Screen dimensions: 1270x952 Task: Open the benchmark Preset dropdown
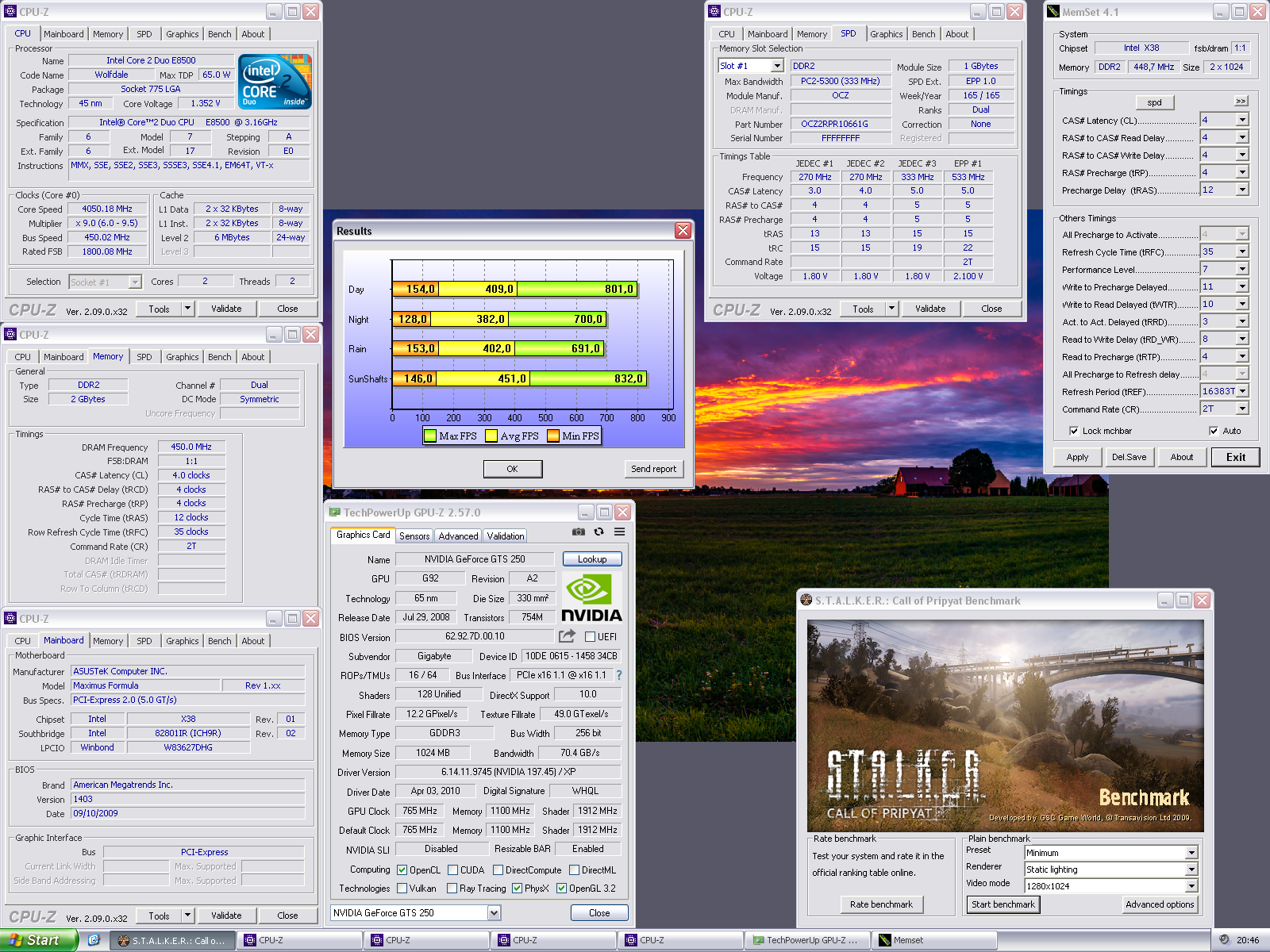click(1191, 853)
